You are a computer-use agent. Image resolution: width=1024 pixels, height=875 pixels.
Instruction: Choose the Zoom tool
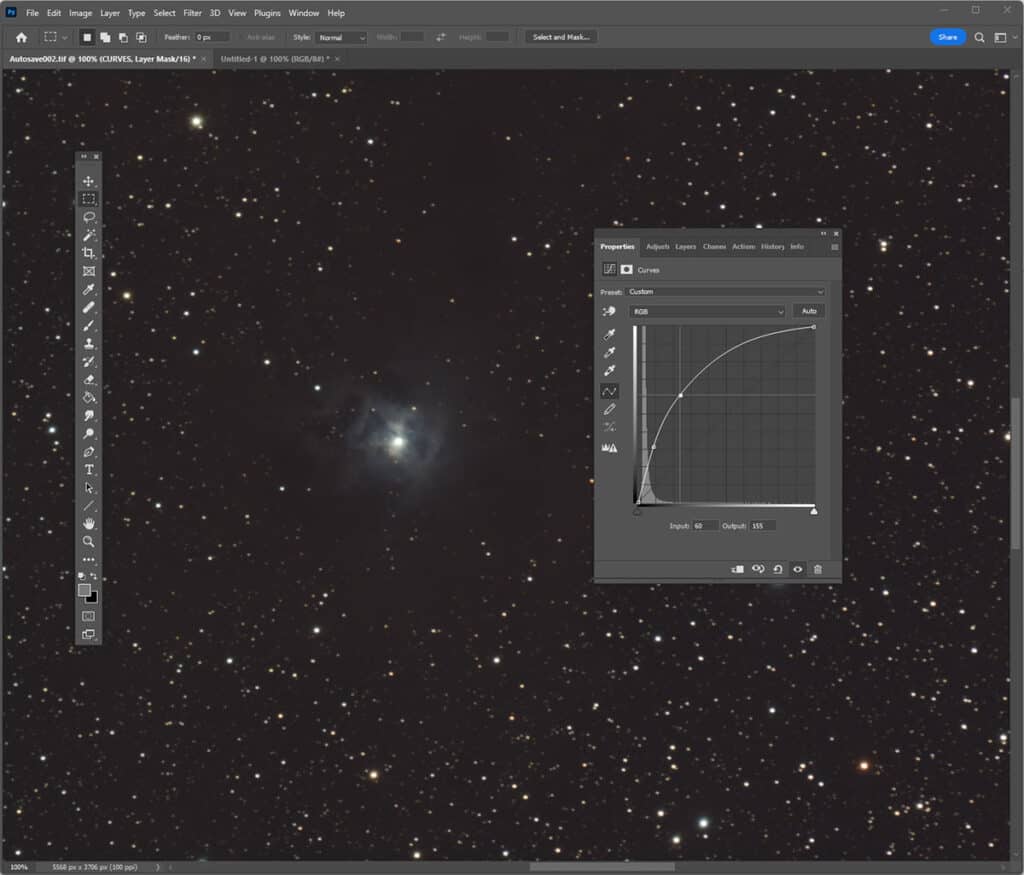[89, 539]
